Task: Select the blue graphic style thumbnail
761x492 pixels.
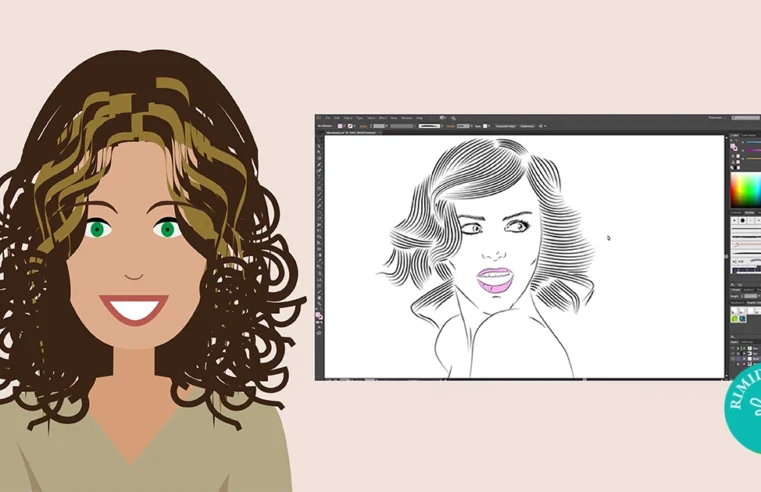Action: click(x=742, y=318)
